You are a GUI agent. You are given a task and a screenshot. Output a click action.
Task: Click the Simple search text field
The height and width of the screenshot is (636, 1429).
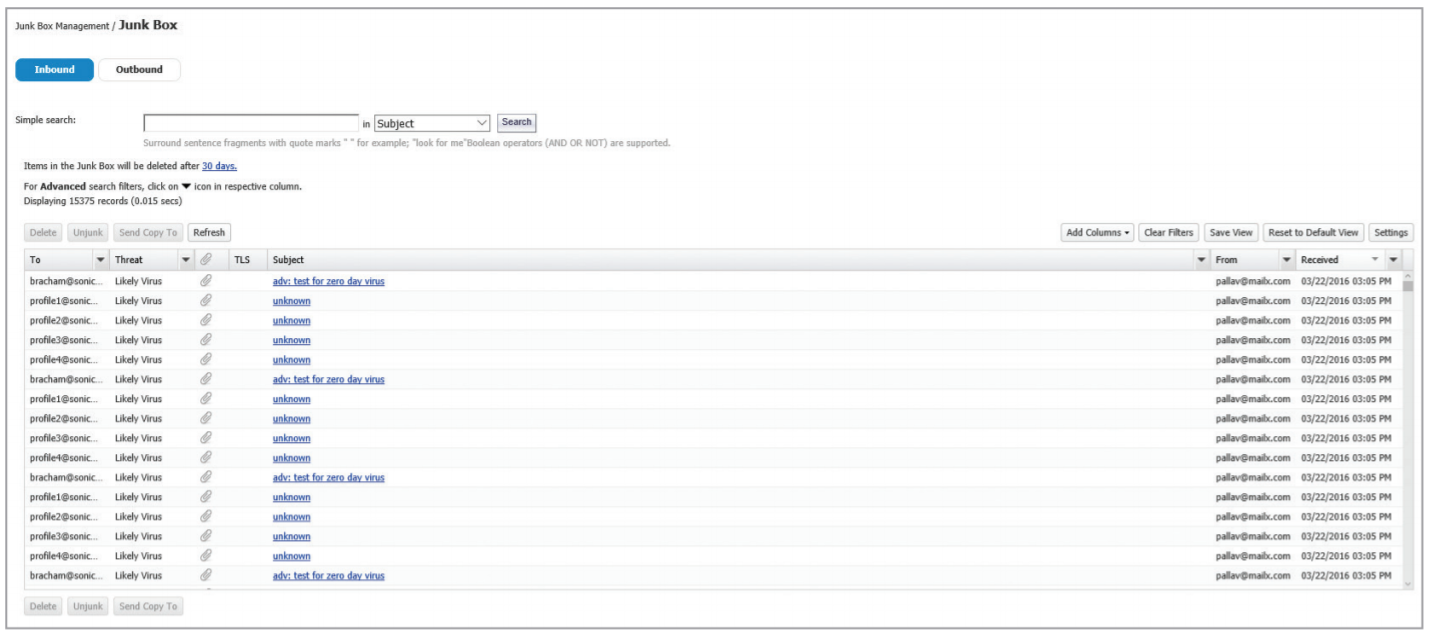tap(251, 123)
